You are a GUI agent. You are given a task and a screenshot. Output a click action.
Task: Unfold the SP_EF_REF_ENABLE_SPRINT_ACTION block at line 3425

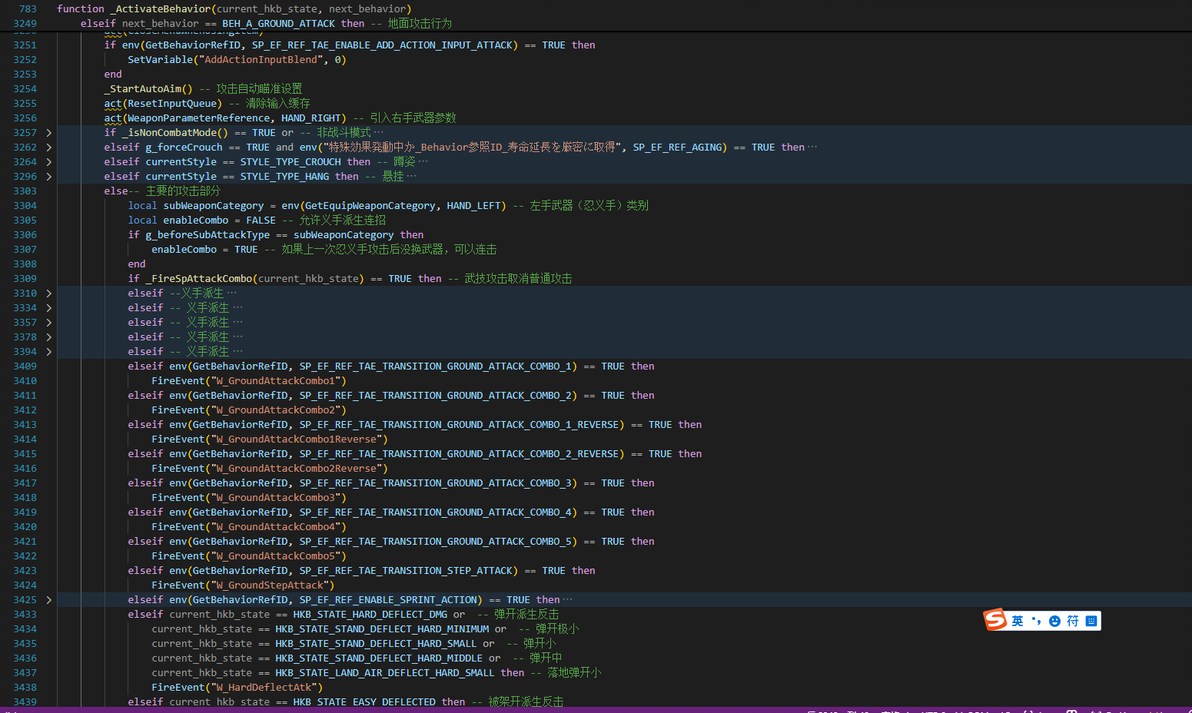coord(49,600)
